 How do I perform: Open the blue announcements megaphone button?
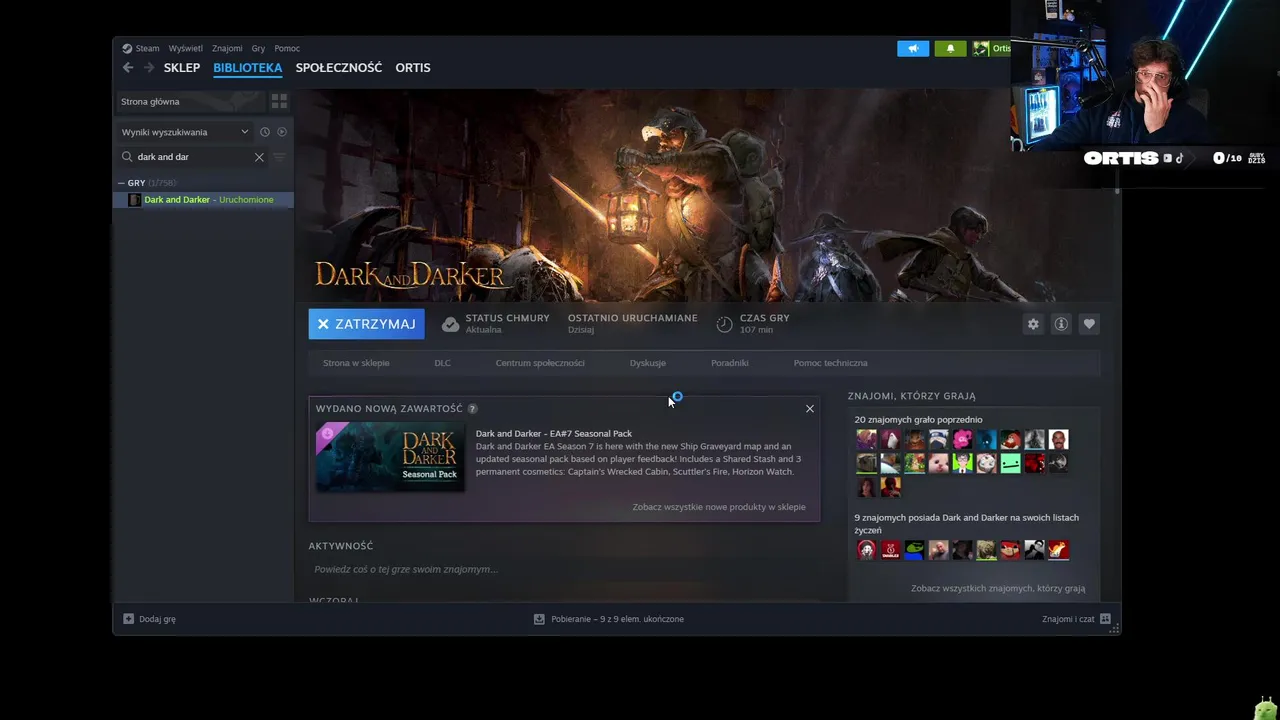click(913, 48)
